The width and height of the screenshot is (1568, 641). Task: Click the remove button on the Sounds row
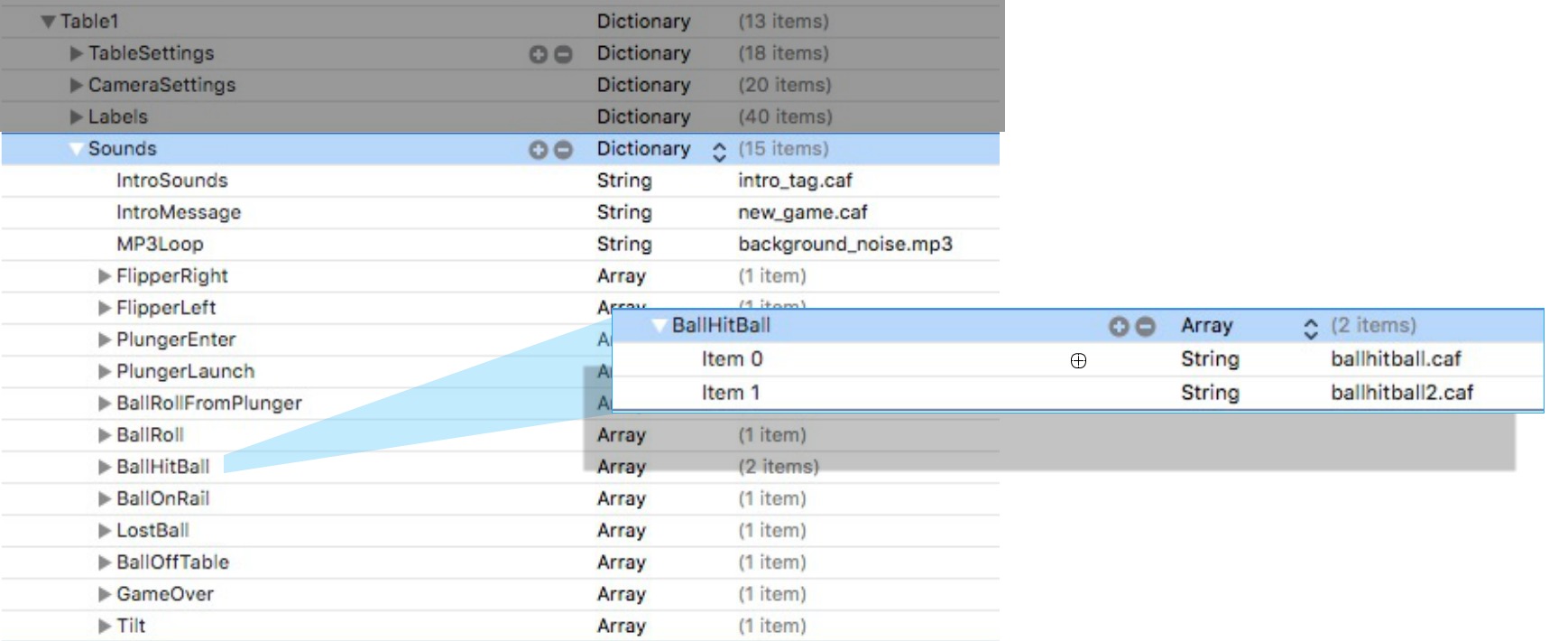coord(563,150)
